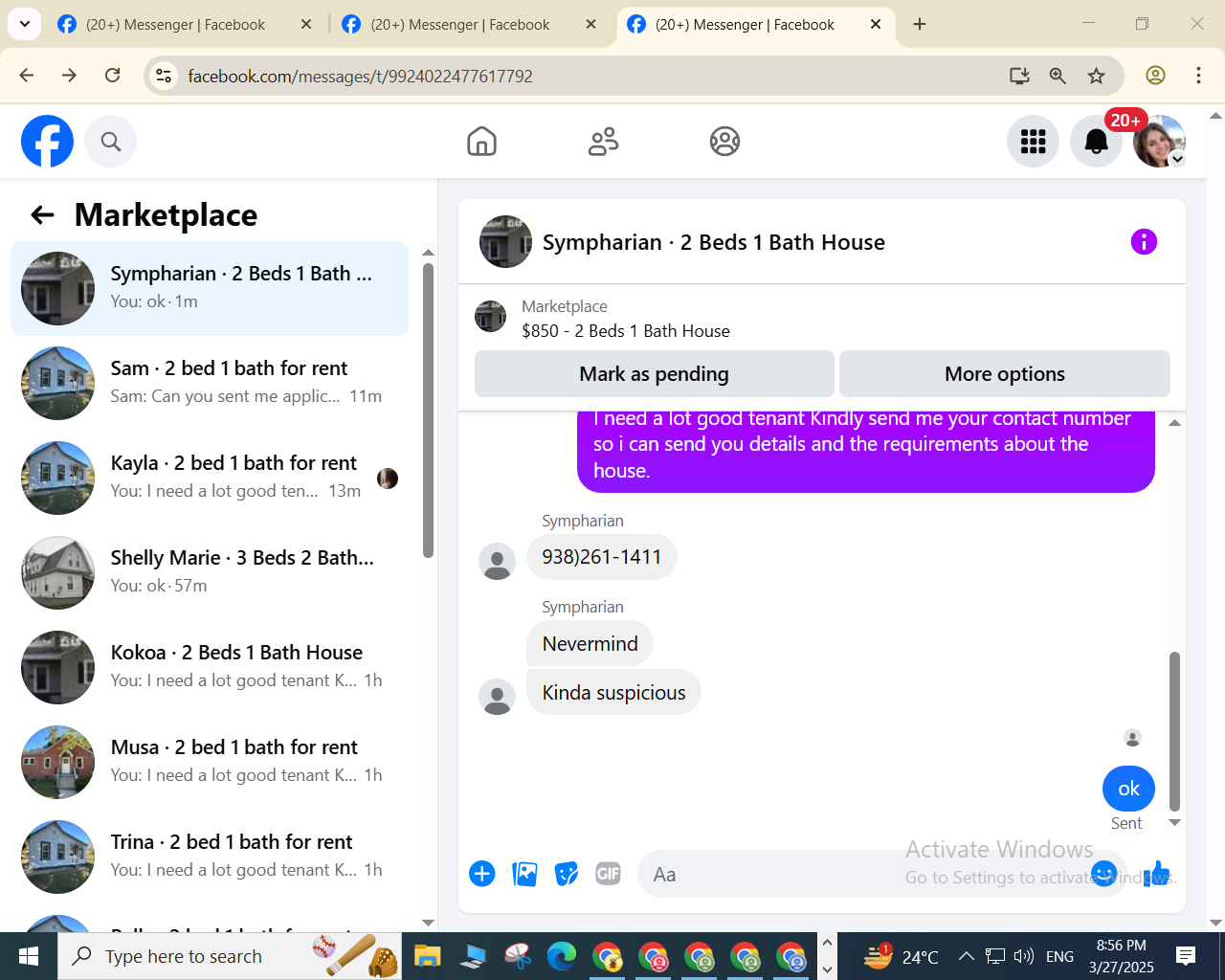Open Musa 2 bed 1 bath conversation
This screenshot has width=1225, height=980.
point(210,762)
